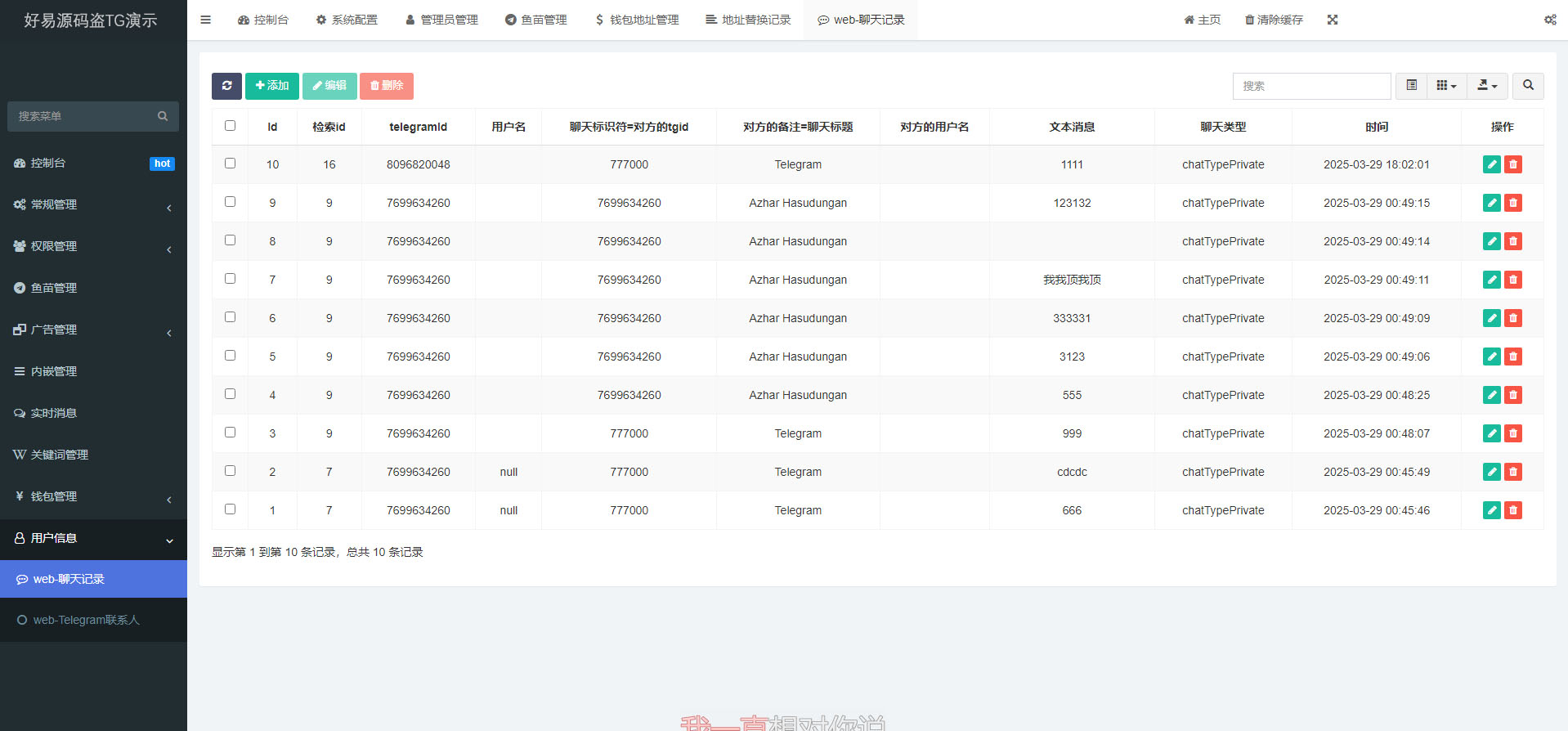Screen dimensions: 1568x731
Task: Switch to 地址替换记录 top tab
Action: pyautogui.click(x=748, y=20)
